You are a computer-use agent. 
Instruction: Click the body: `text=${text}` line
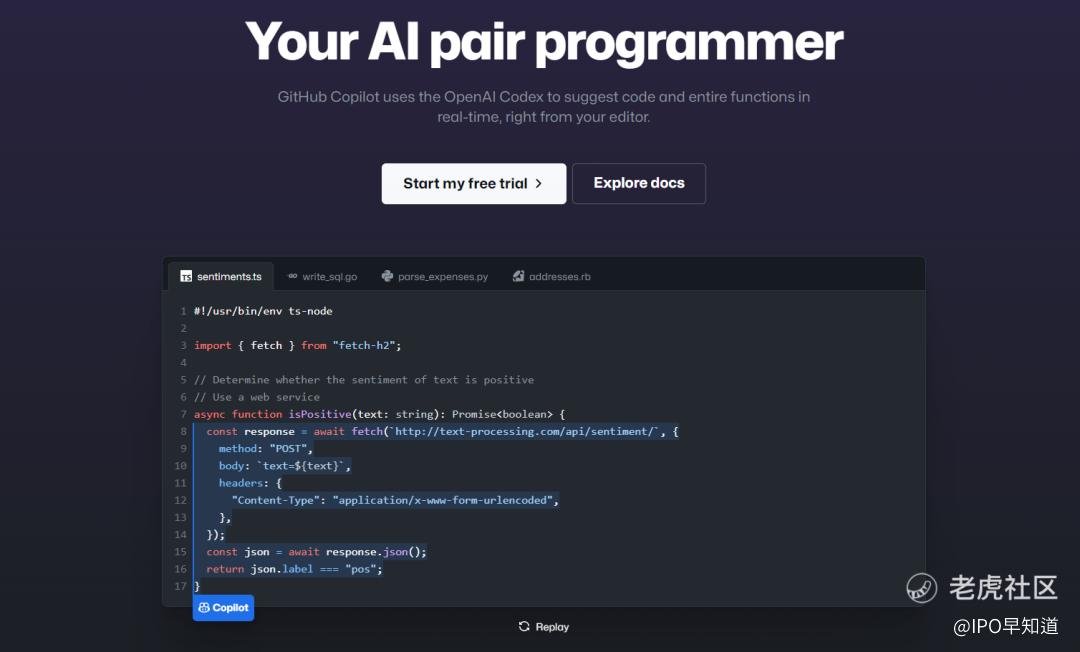[285, 466]
